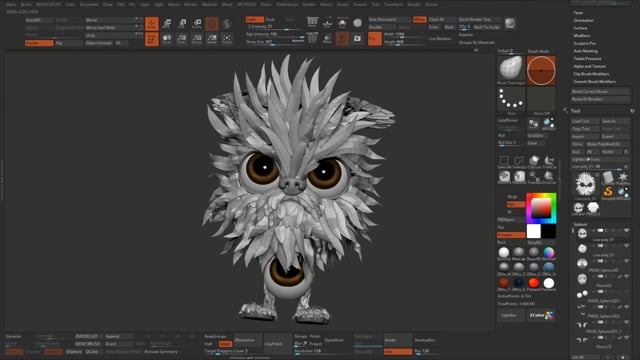This screenshot has width=640, height=360.
Task: Click the grey S-shaped icon in top toolbar
Action: point(227,24)
